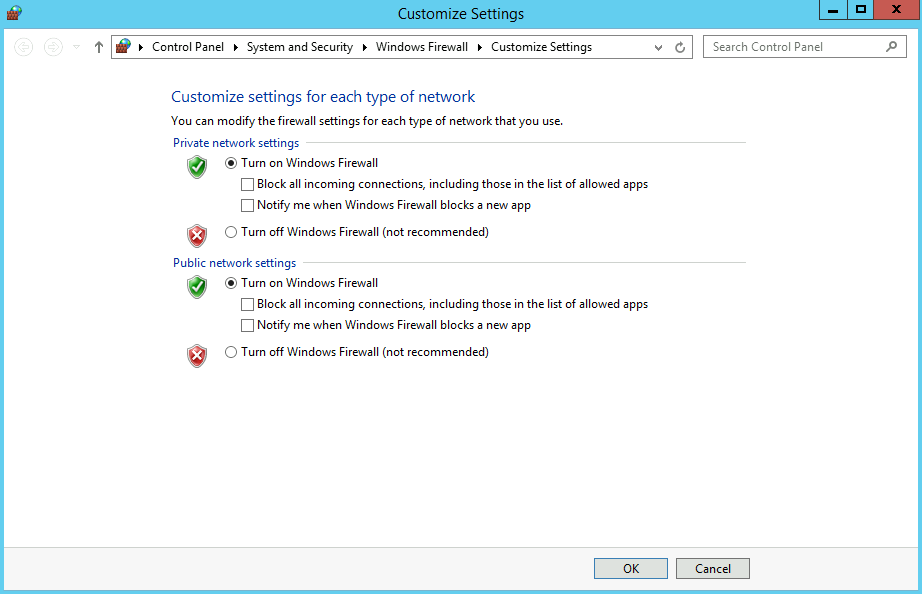This screenshot has height=594, width=922.
Task: Expand arrow after System and Security
Action: pos(365,47)
